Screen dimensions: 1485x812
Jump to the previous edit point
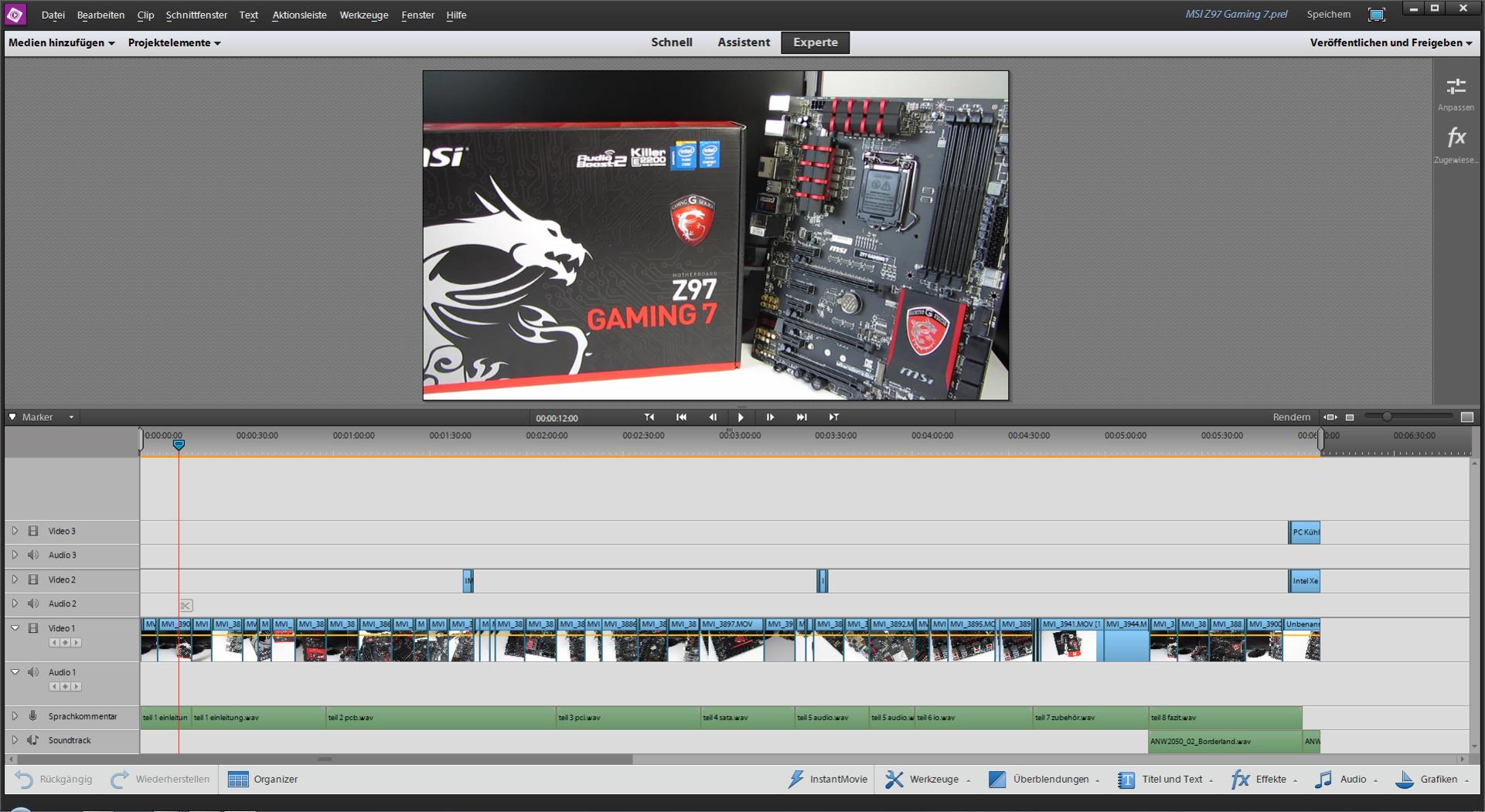coord(649,417)
